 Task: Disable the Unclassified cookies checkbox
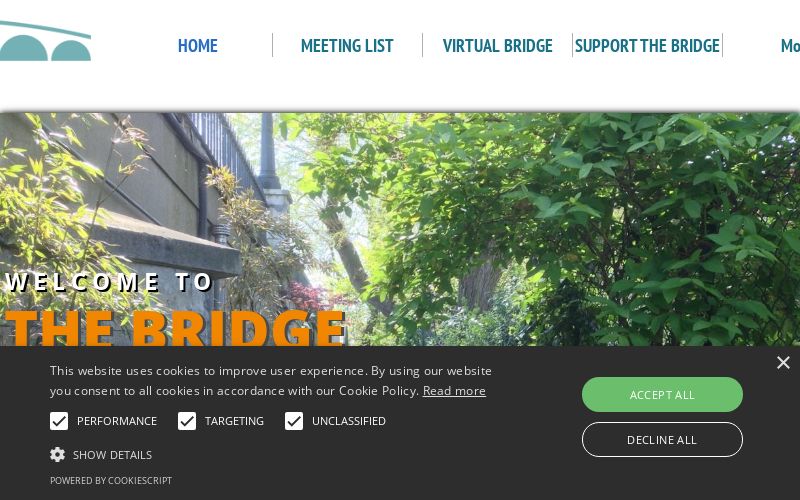coord(294,421)
